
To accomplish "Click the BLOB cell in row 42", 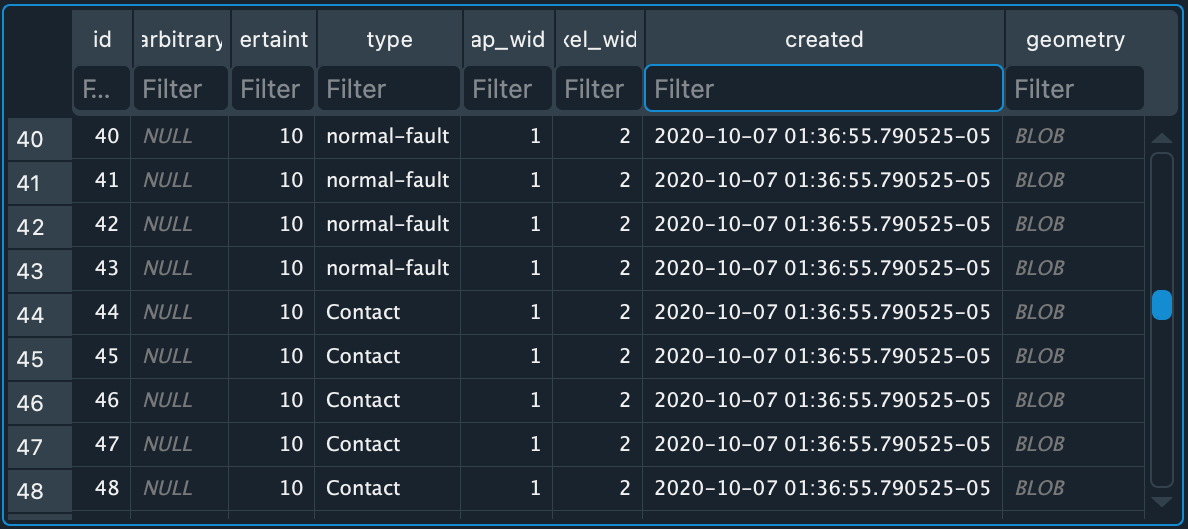I will (1040, 224).
